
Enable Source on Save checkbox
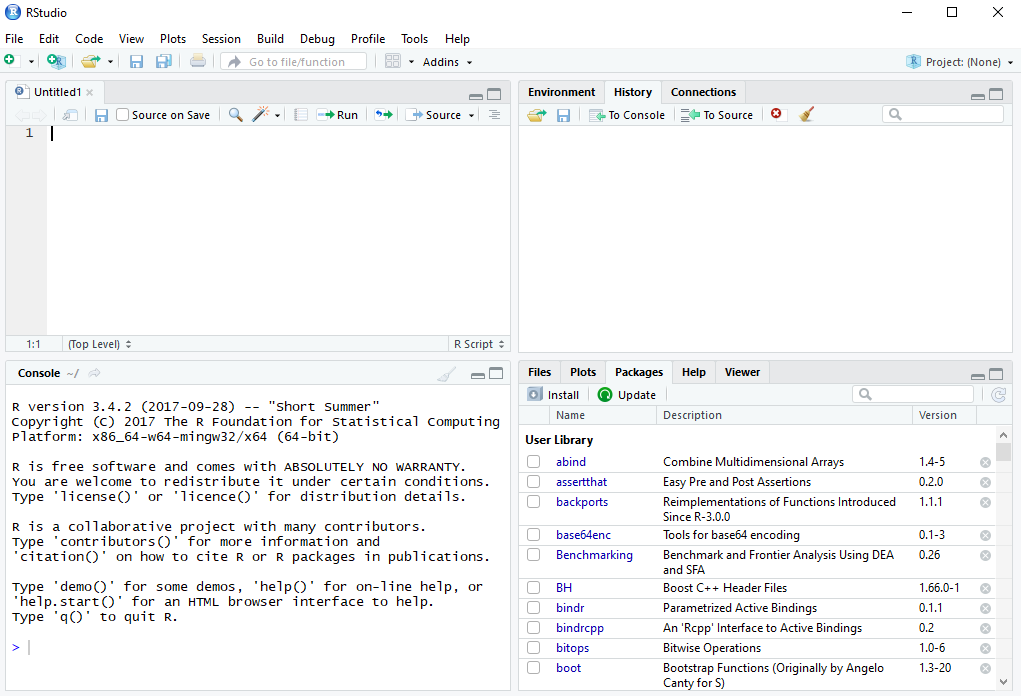(122, 115)
